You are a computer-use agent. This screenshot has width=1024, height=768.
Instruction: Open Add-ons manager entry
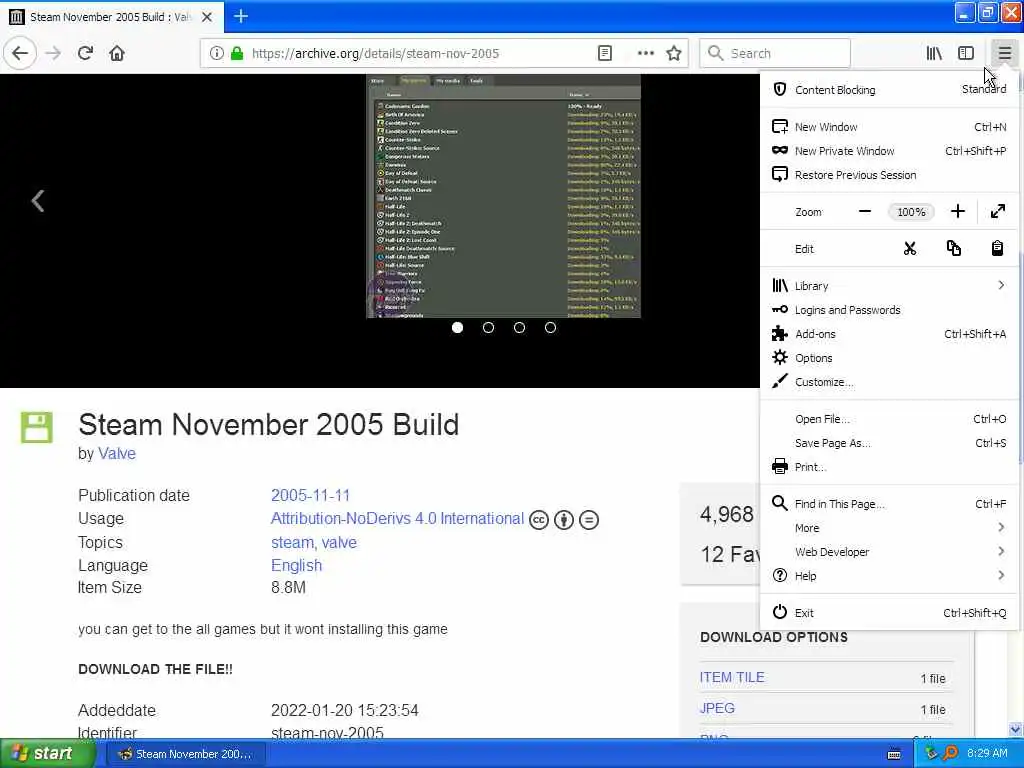[x=889, y=334]
